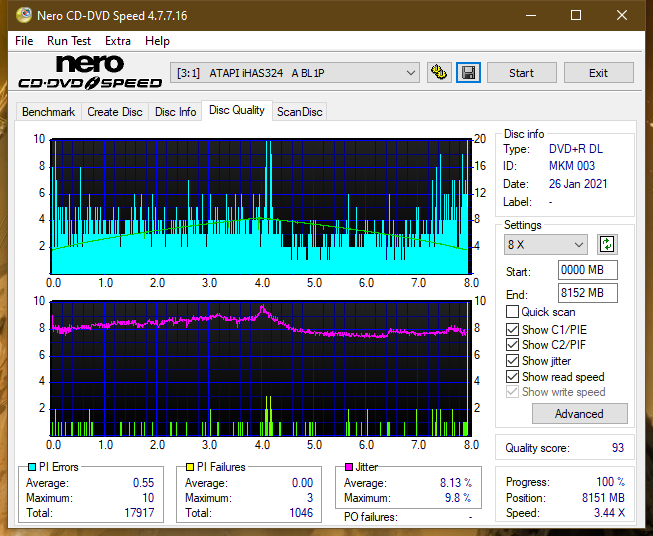Switch to the Create Disc tab
Image resolution: width=653 pixels, height=536 pixels.
coord(115,112)
